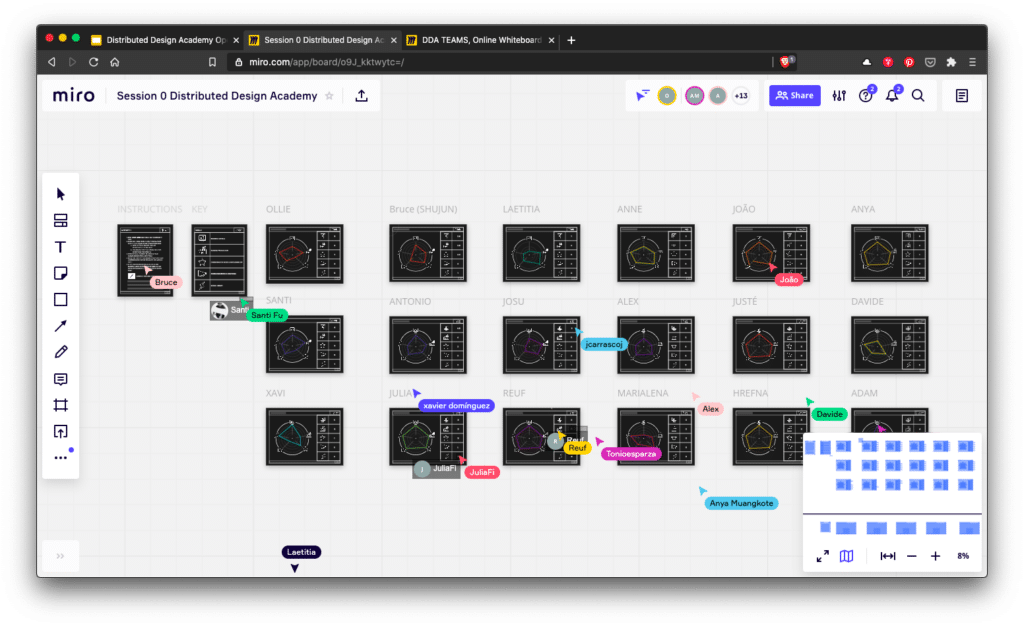Toggle collaborators' cursors visibility icon

pos(643,96)
